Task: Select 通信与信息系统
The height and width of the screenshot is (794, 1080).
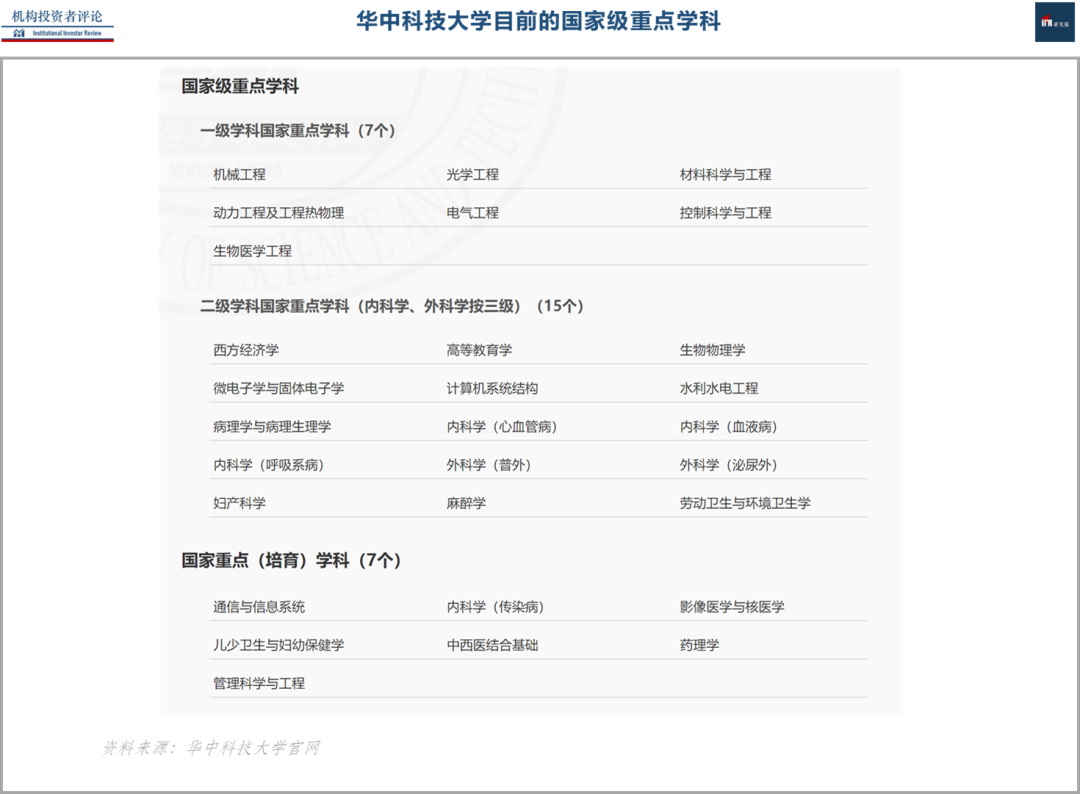Action: pyautogui.click(x=259, y=607)
